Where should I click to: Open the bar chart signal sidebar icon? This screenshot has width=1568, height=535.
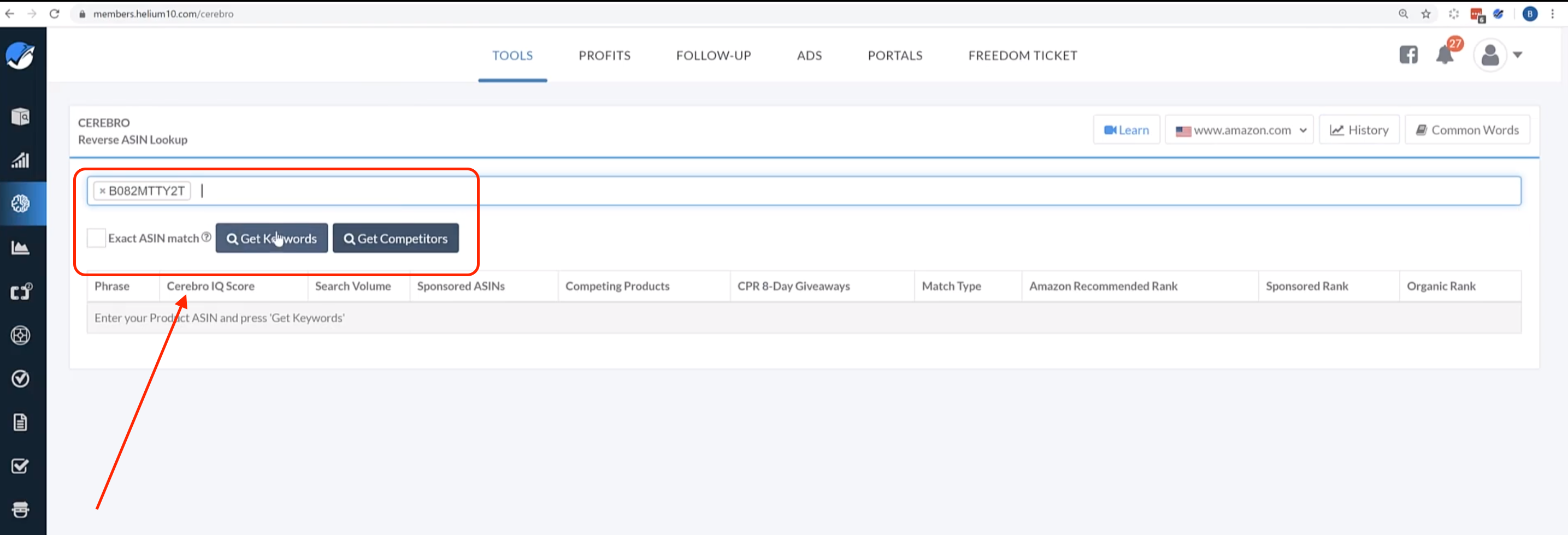click(20, 160)
